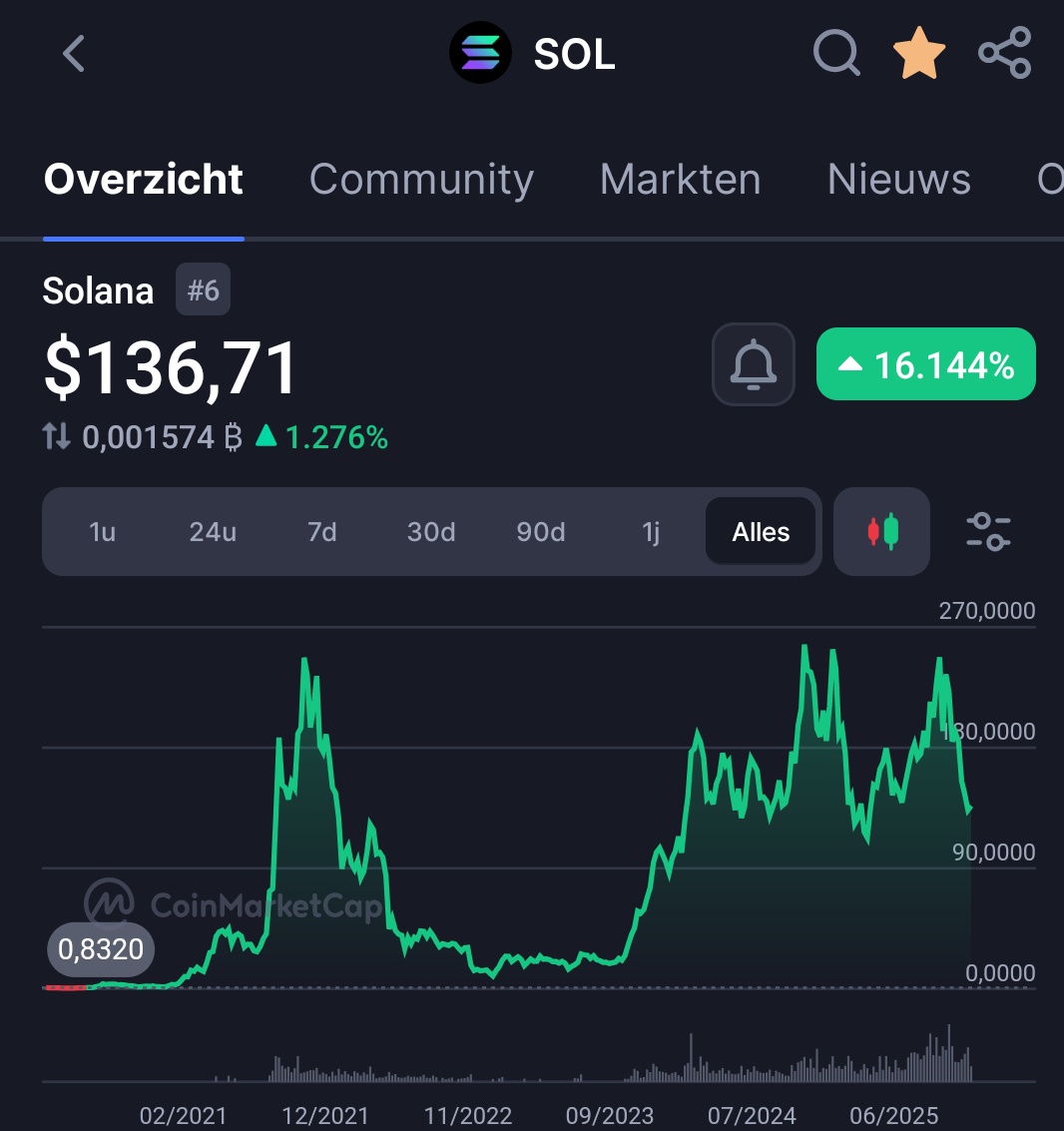Tap the $136,71 price

(171, 368)
